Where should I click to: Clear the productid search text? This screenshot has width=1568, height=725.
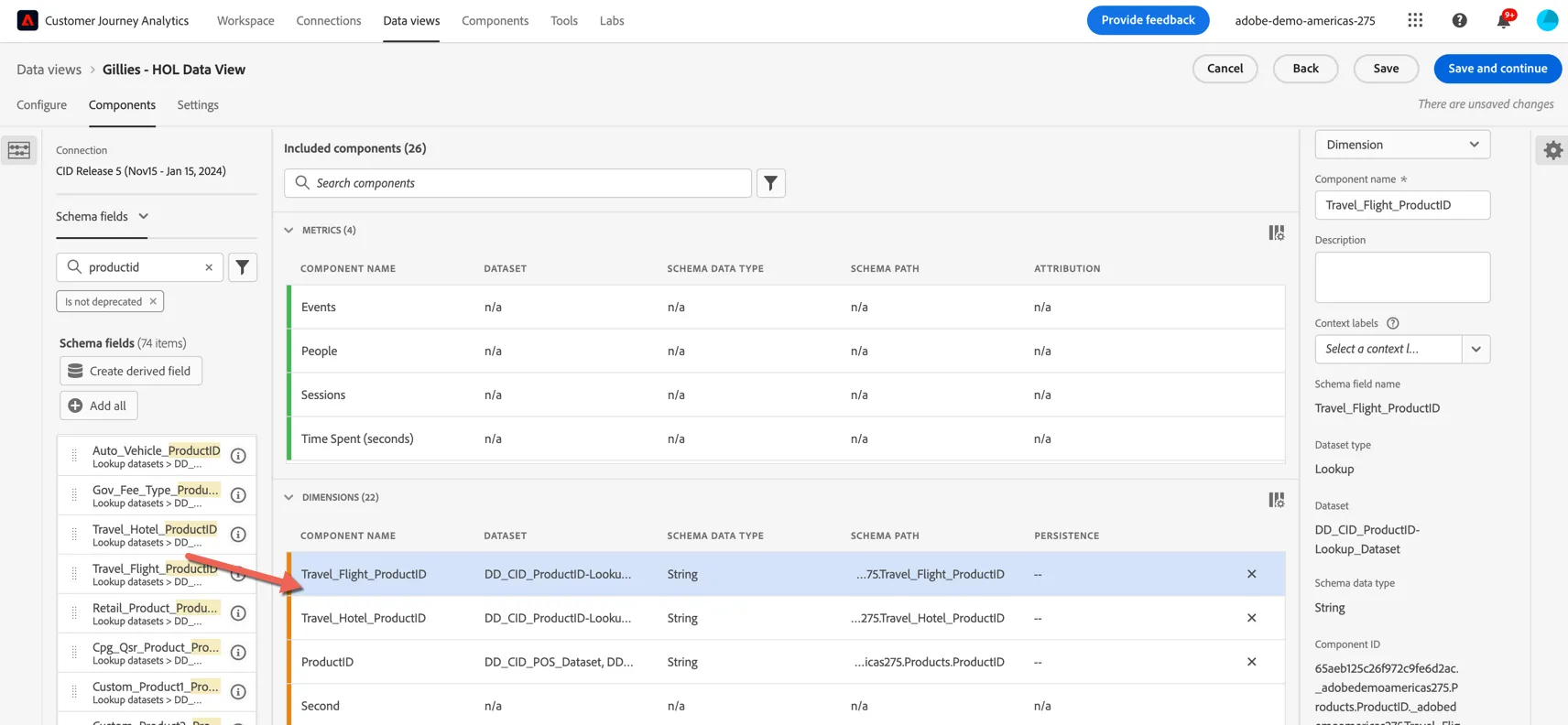[209, 267]
